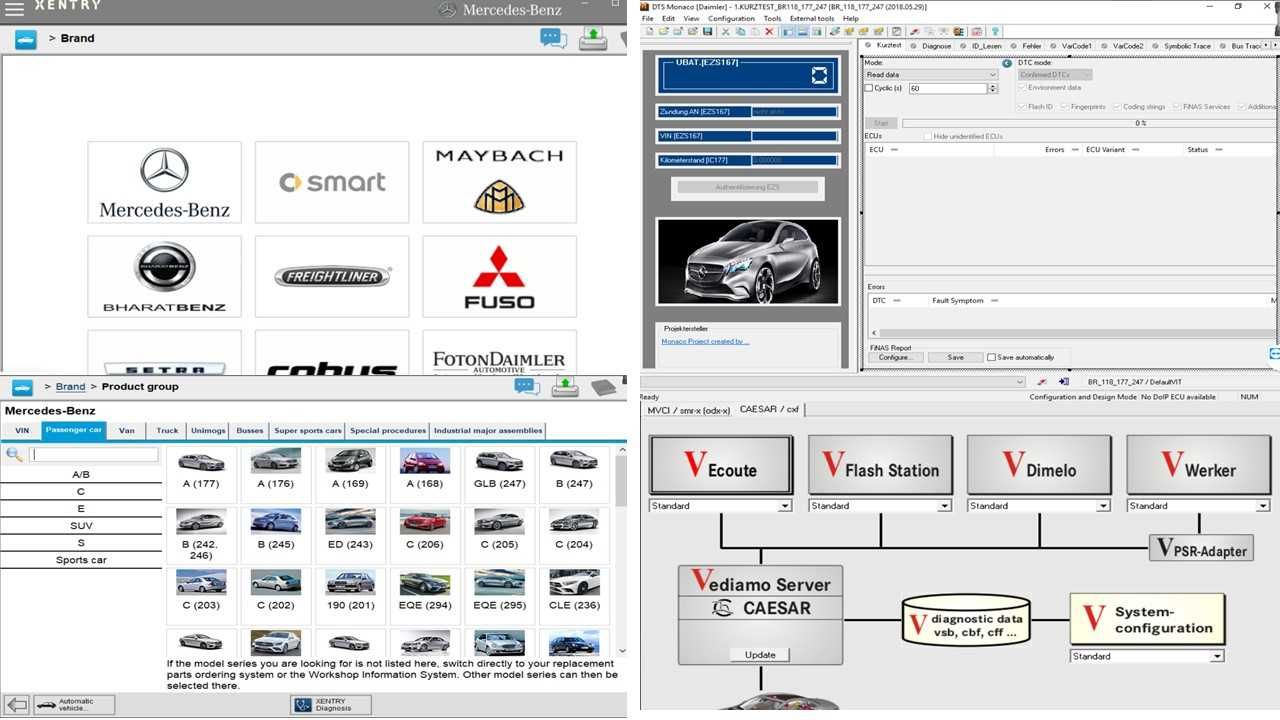Click the magnifier search icon
This screenshot has height=720, width=1280.
pos(14,455)
